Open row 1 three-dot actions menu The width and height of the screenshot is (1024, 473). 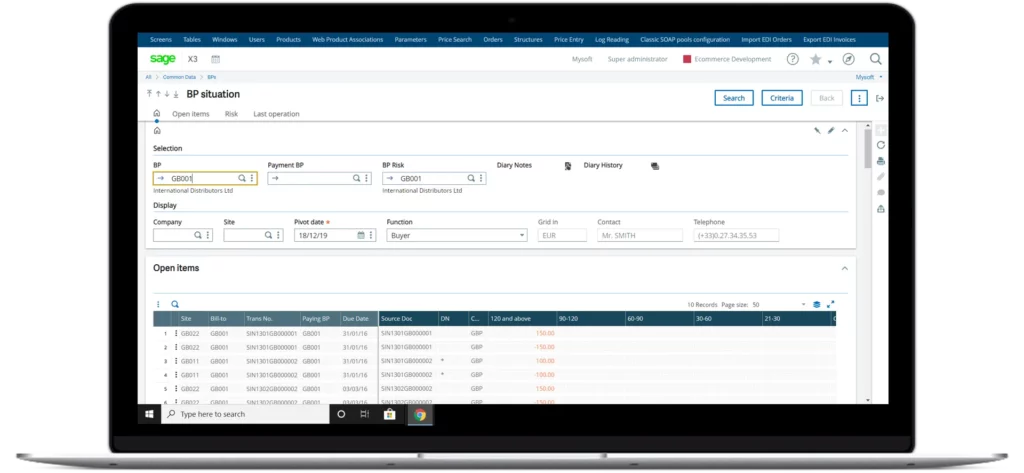click(176, 333)
